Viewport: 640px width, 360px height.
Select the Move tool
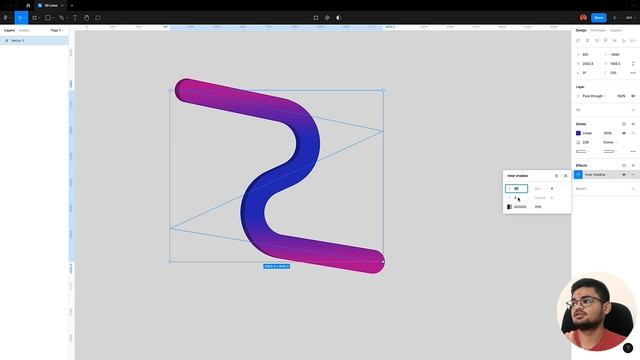[x=20, y=18]
